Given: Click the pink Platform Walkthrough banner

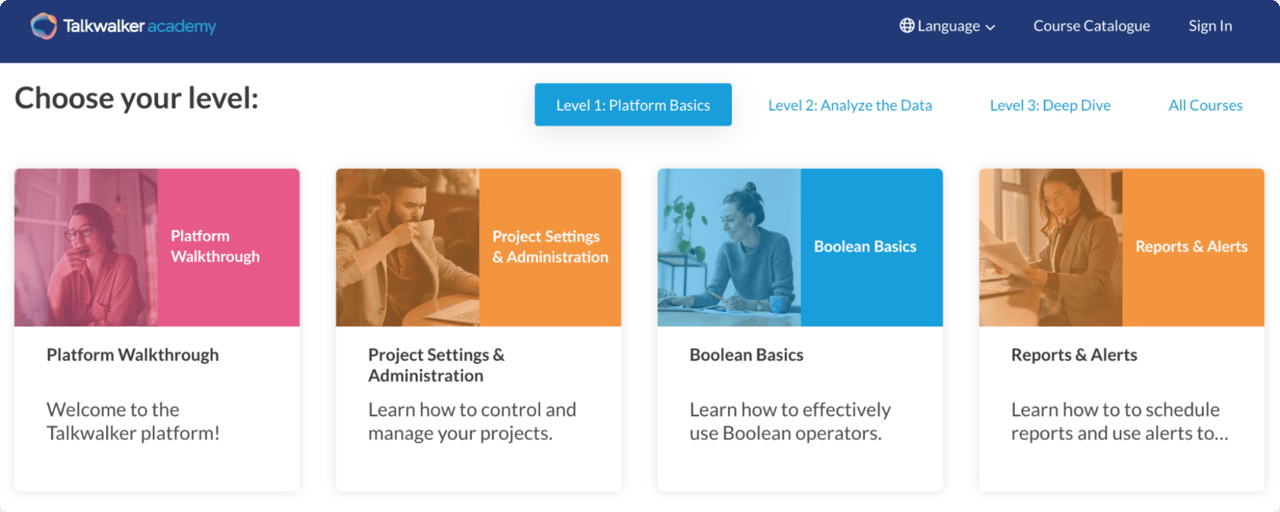Looking at the screenshot, I should [x=228, y=247].
